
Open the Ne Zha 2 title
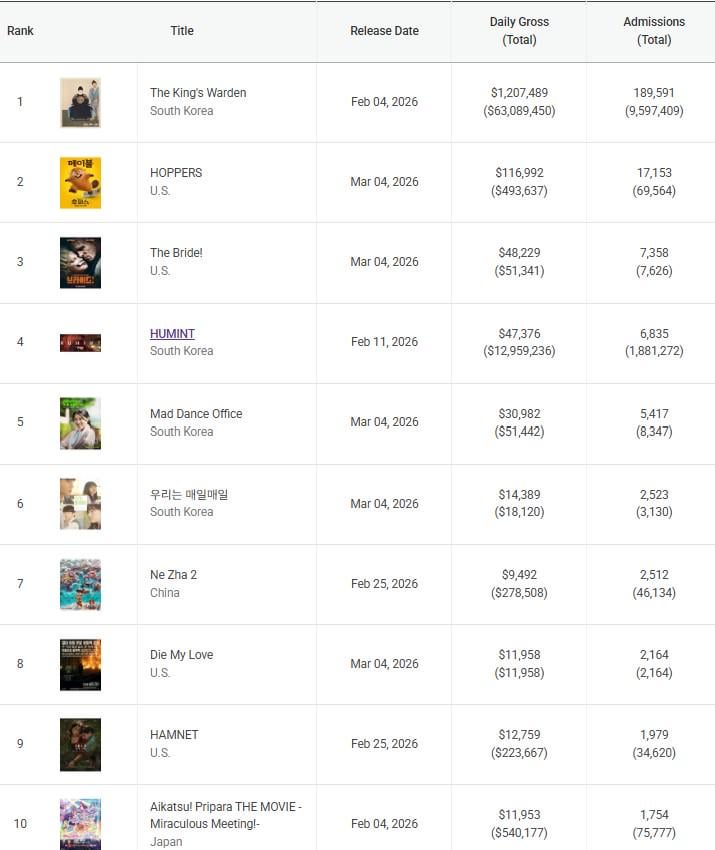(173, 575)
